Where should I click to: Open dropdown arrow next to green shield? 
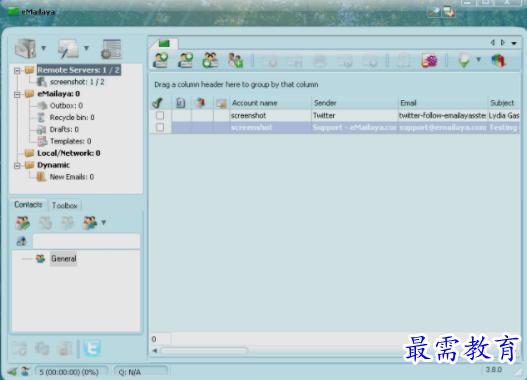[x=478, y=60]
